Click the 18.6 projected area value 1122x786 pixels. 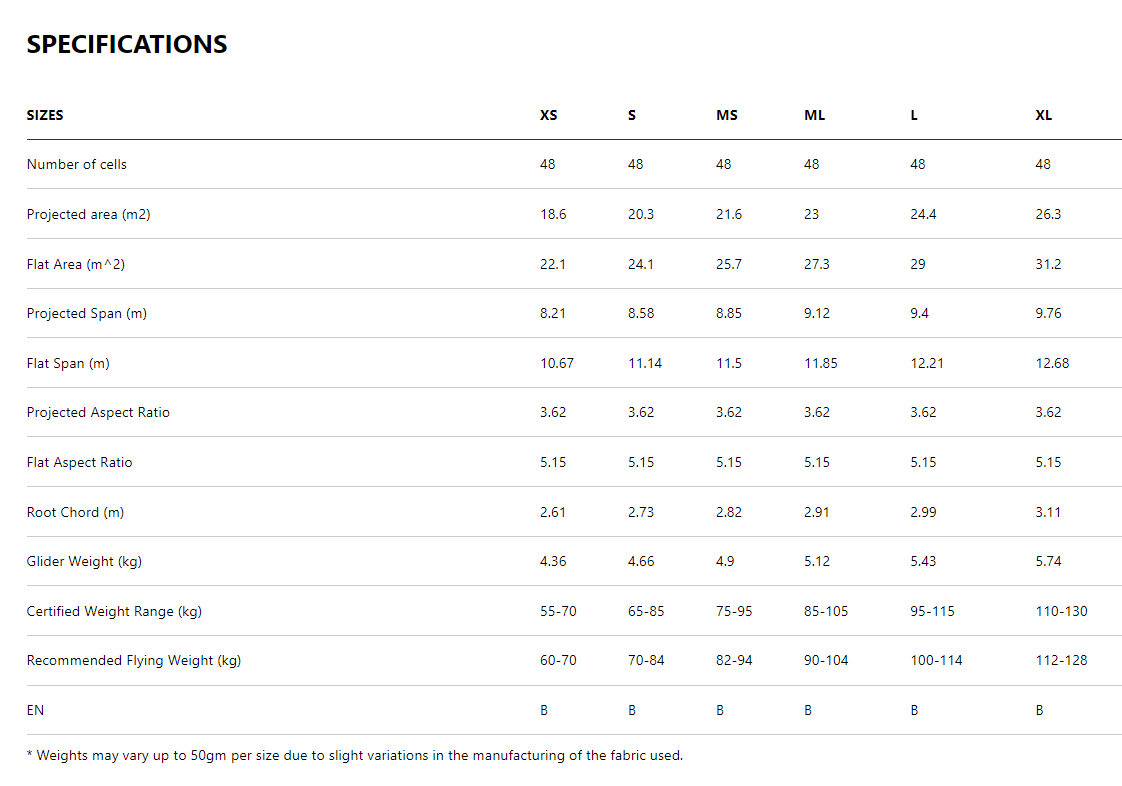pos(553,214)
